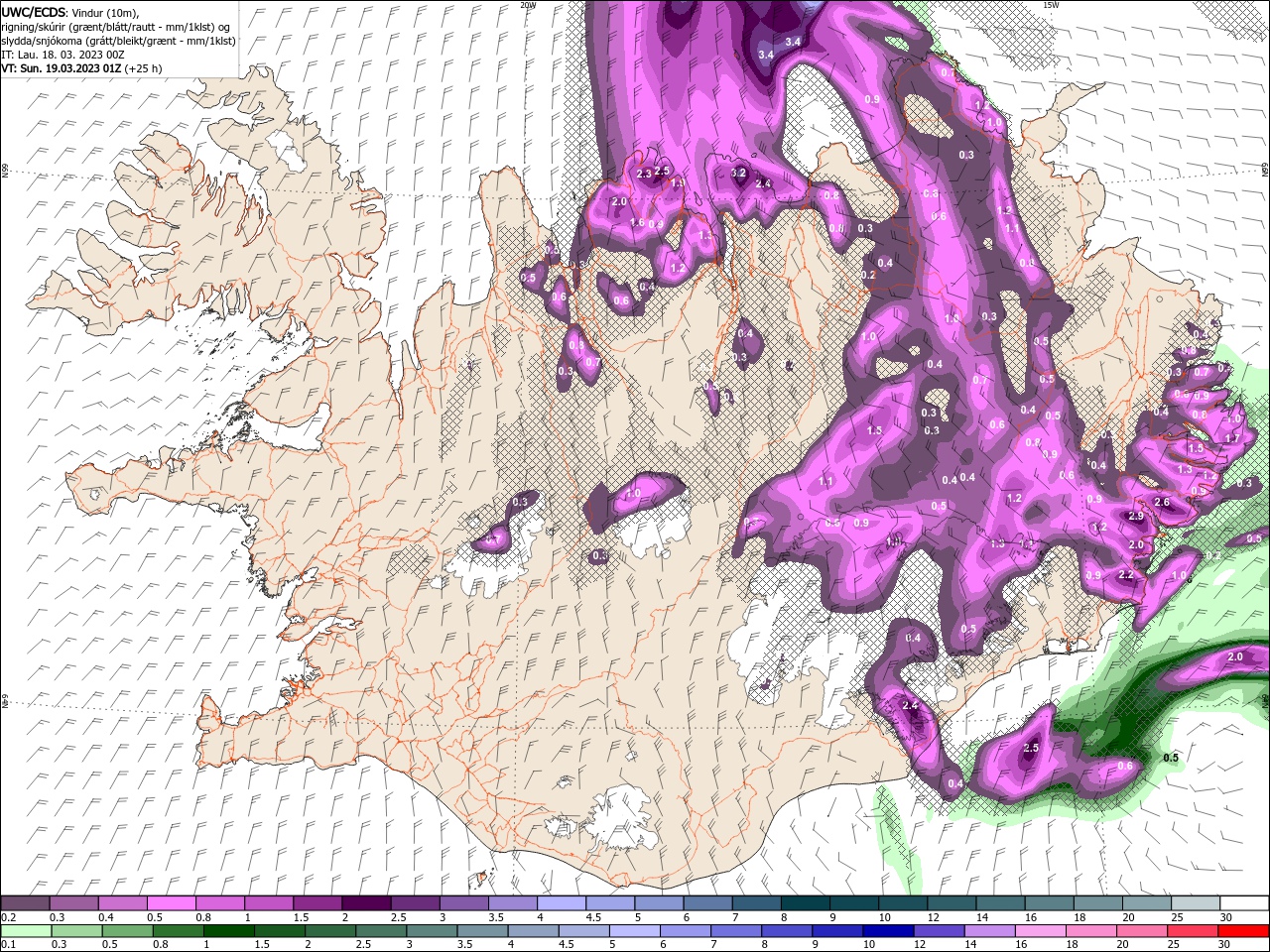The height and width of the screenshot is (952, 1270).
Task: Click the darkest purple snow swatch labeled 2
Action: (x=366, y=903)
